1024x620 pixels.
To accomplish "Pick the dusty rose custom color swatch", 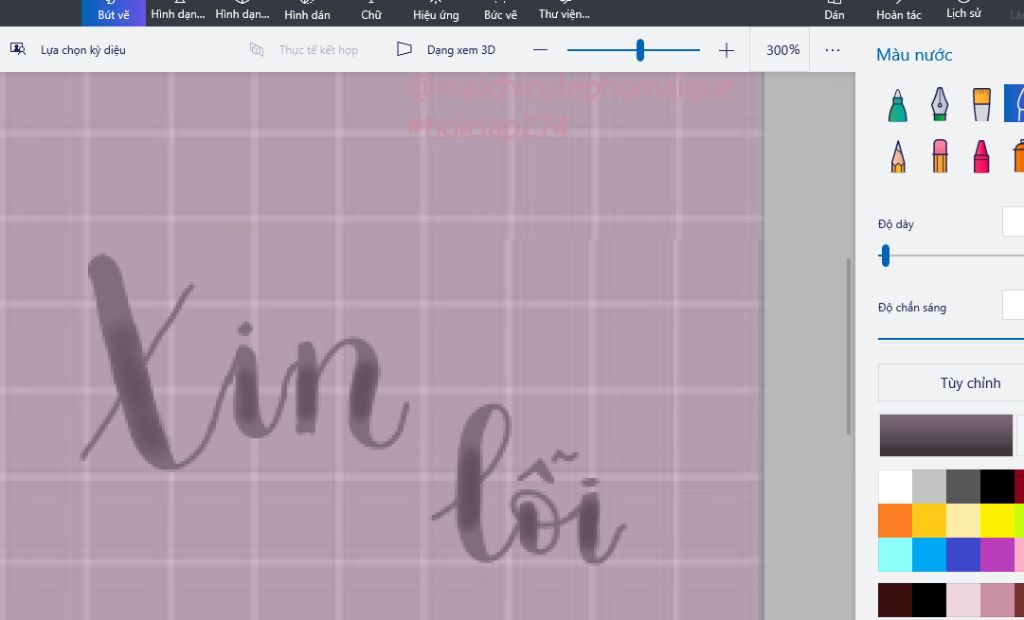I will (997, 600).
